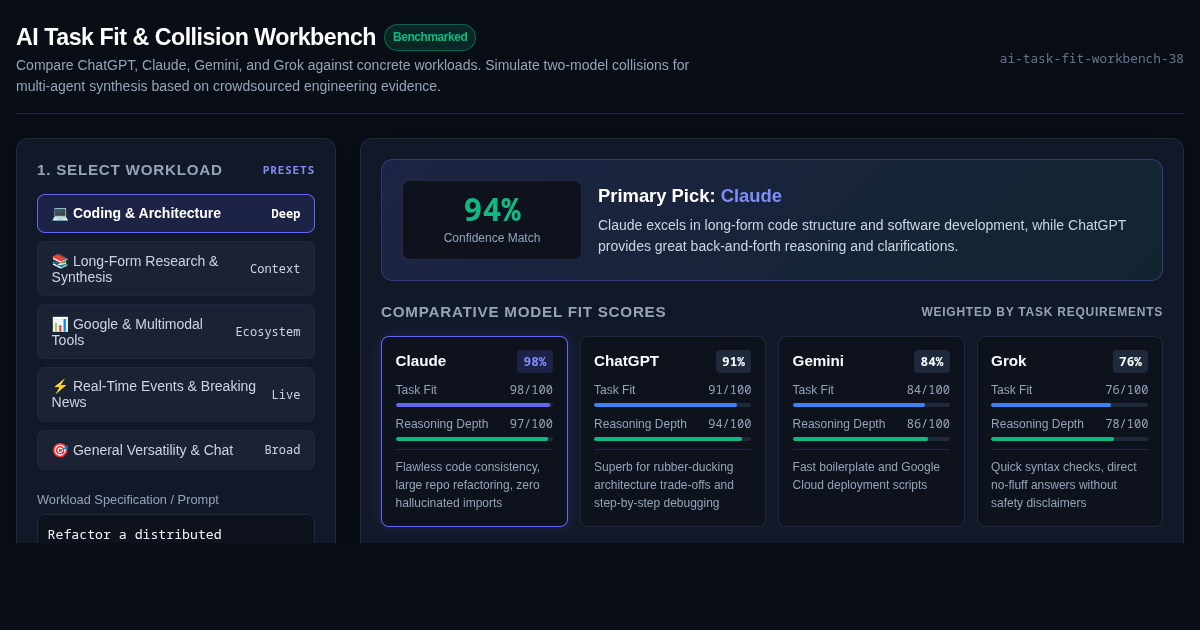1200x630 pixels.
Task: Click the Comparative Model Fit Scores heading
Action: 523,312
